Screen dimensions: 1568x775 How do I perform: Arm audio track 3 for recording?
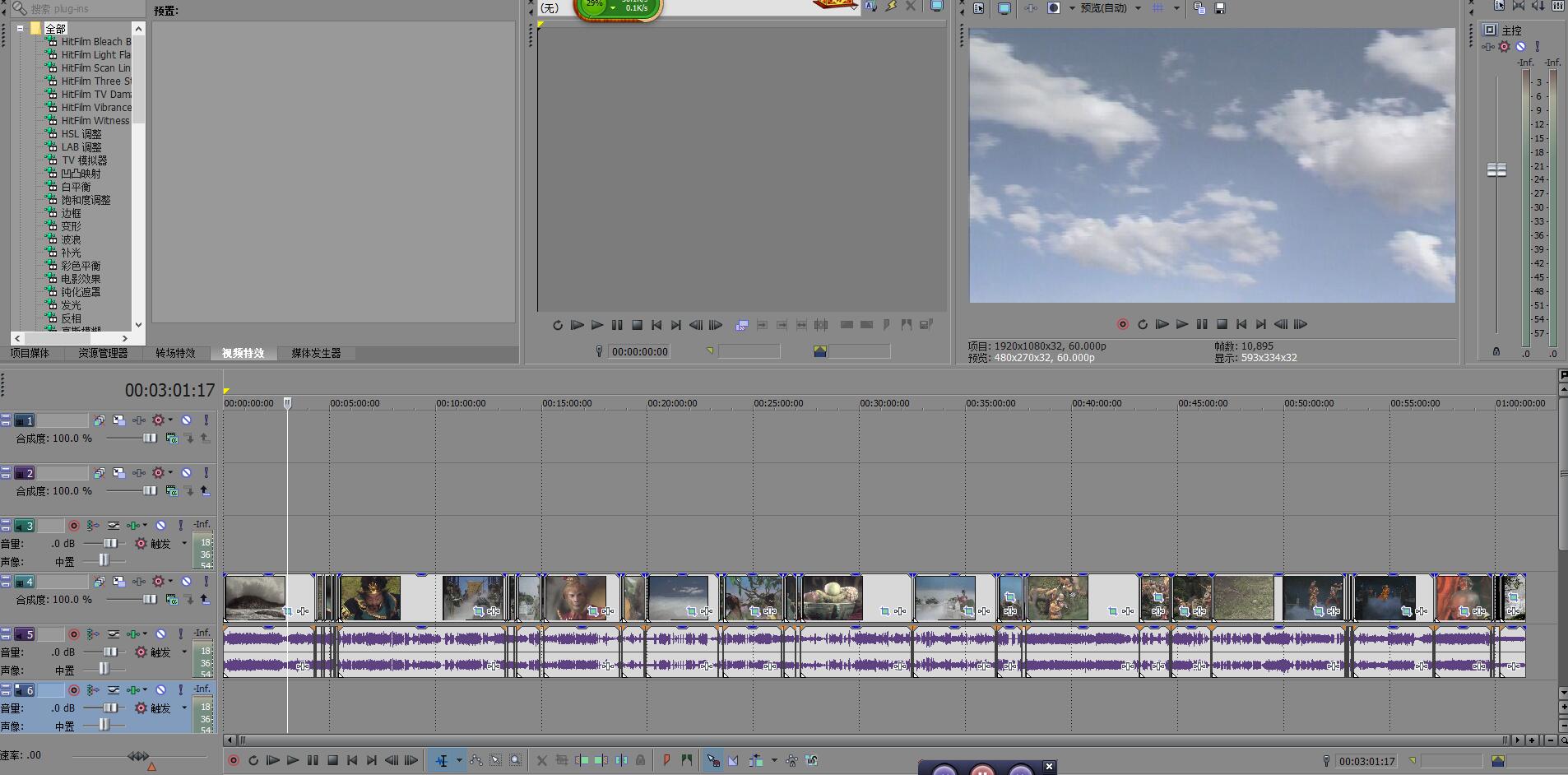(74, 526)
